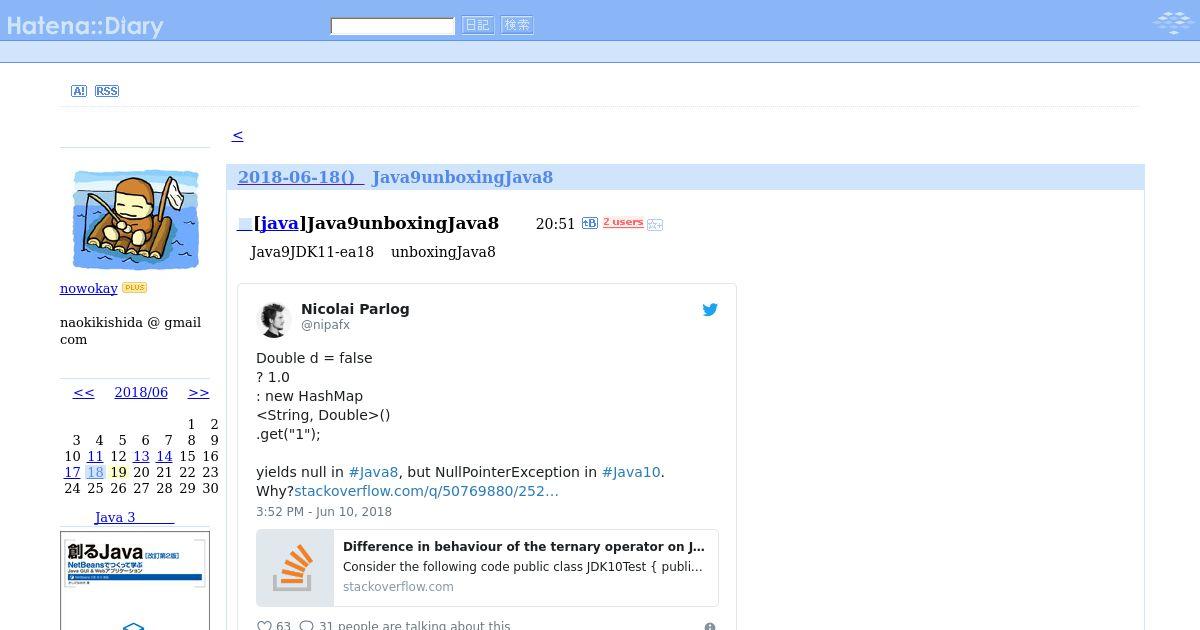Click the 日記 search button
Viewport: 1200px width, 630px height.
pos(478,25)
